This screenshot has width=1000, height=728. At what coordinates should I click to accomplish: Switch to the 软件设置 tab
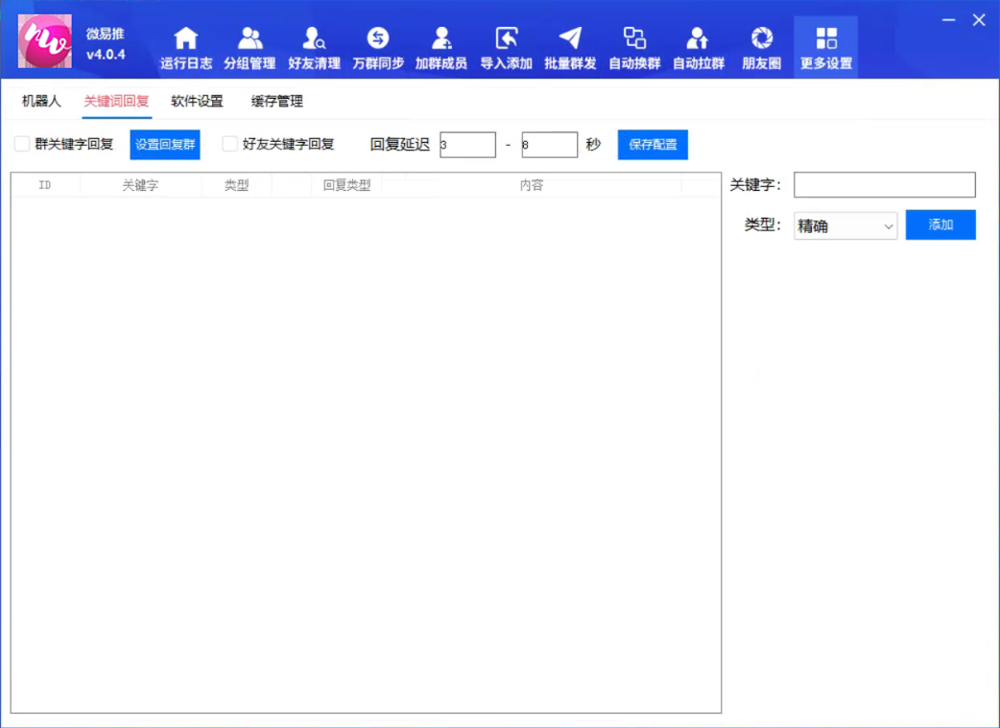pyautogui.click(x=197, y=101)
